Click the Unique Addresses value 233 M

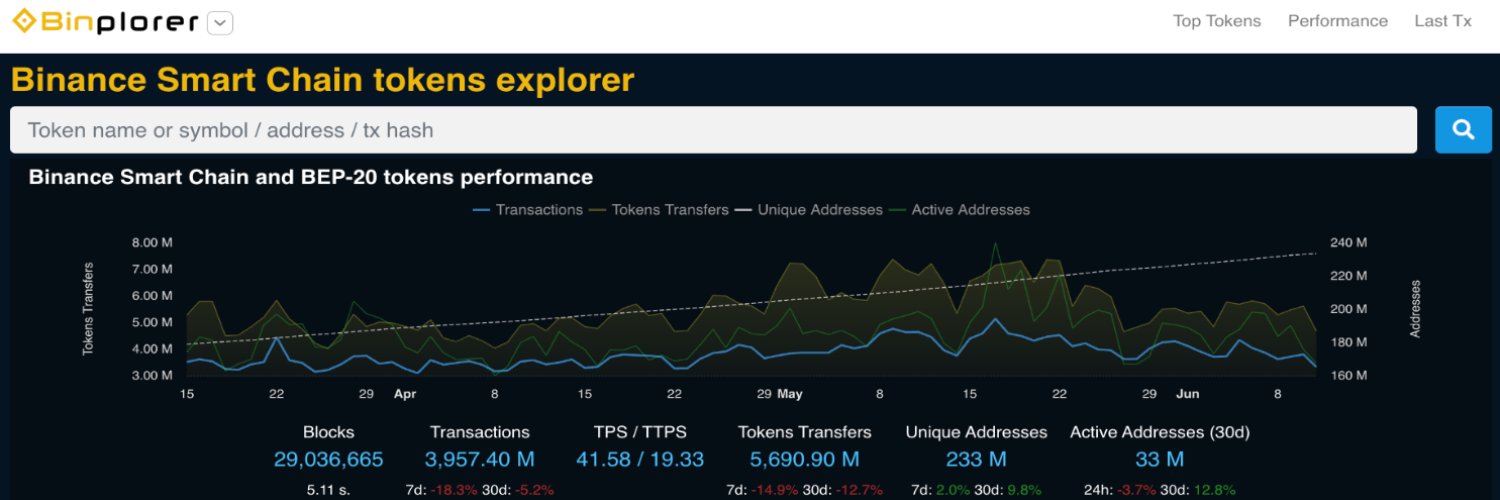click(976, 460)
